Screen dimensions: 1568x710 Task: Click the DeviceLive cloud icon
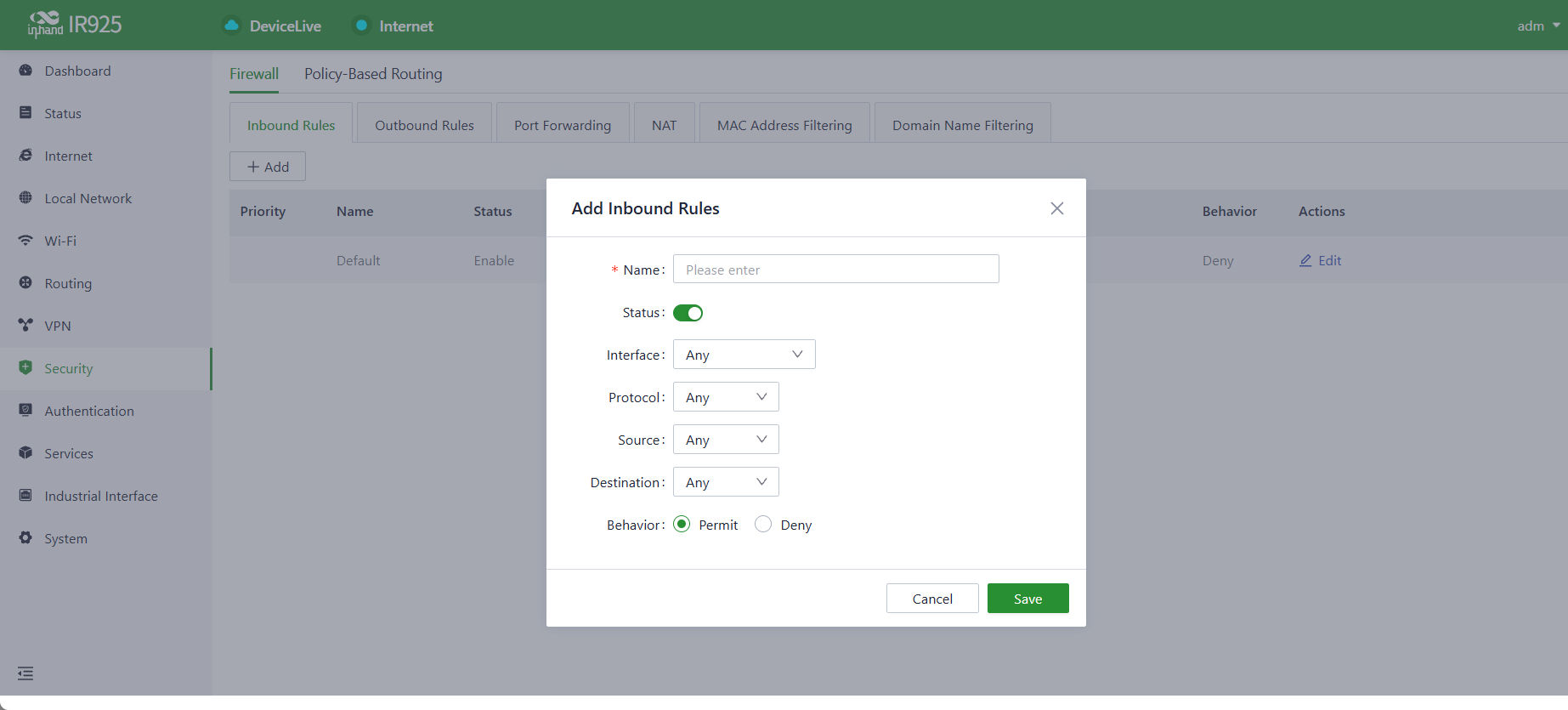231,26
